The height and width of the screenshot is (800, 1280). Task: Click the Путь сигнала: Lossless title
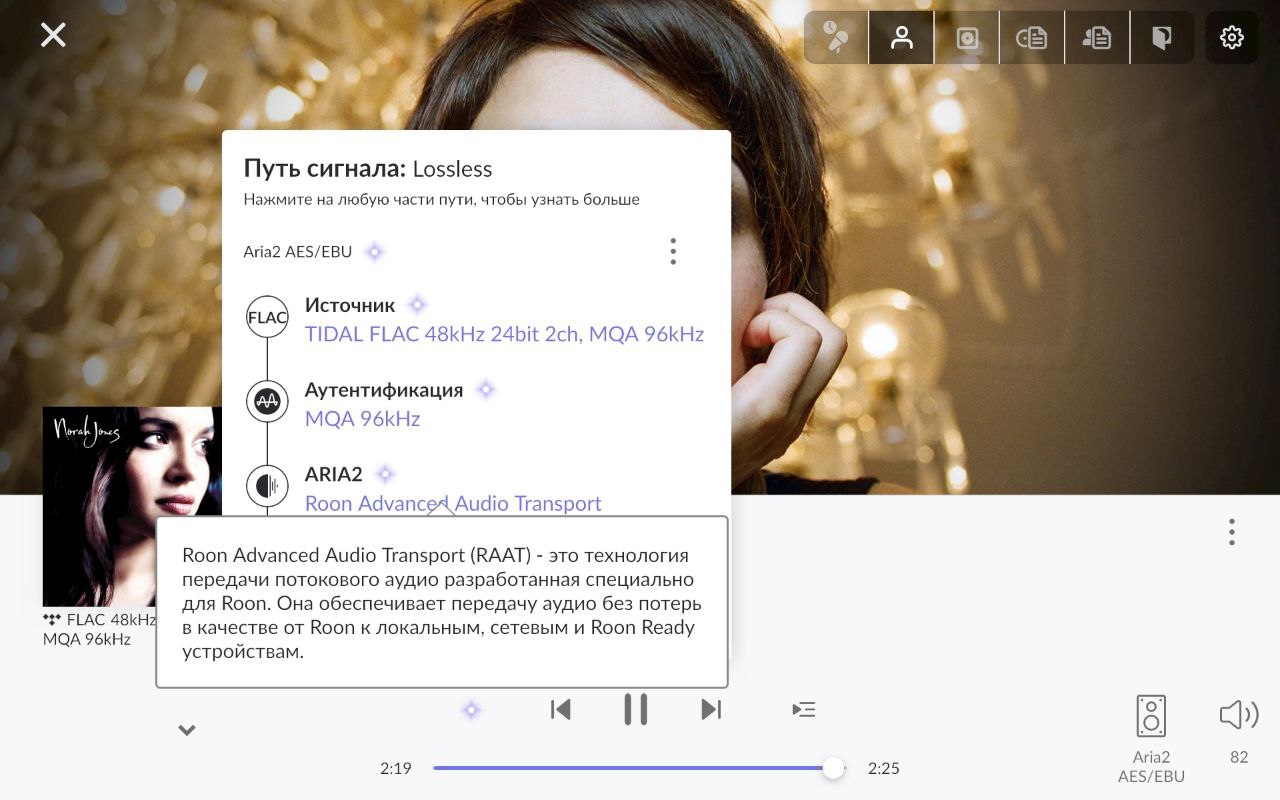(x=368, y=168)
